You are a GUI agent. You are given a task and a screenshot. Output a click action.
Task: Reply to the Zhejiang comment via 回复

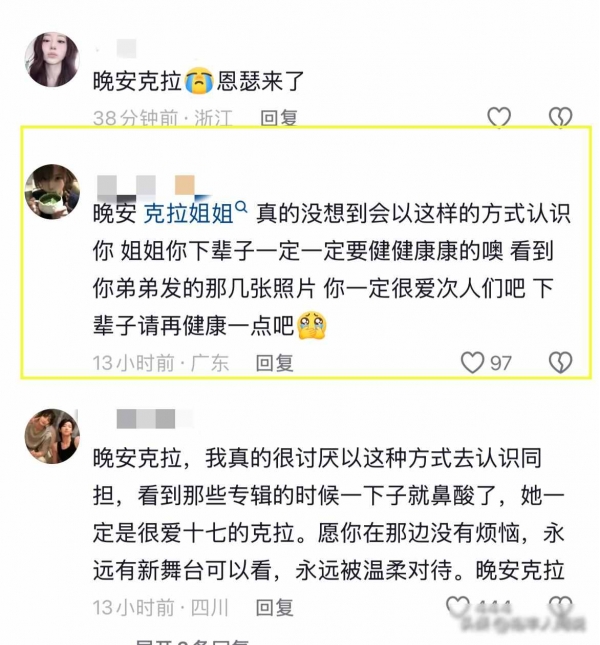tap(278, 118)
